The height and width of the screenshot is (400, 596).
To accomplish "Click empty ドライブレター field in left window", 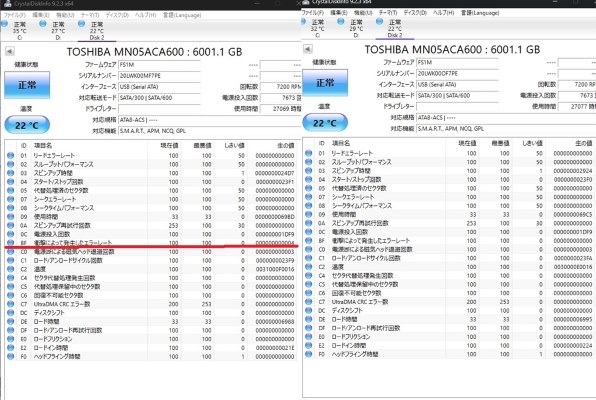I will [x=159, y=109].
